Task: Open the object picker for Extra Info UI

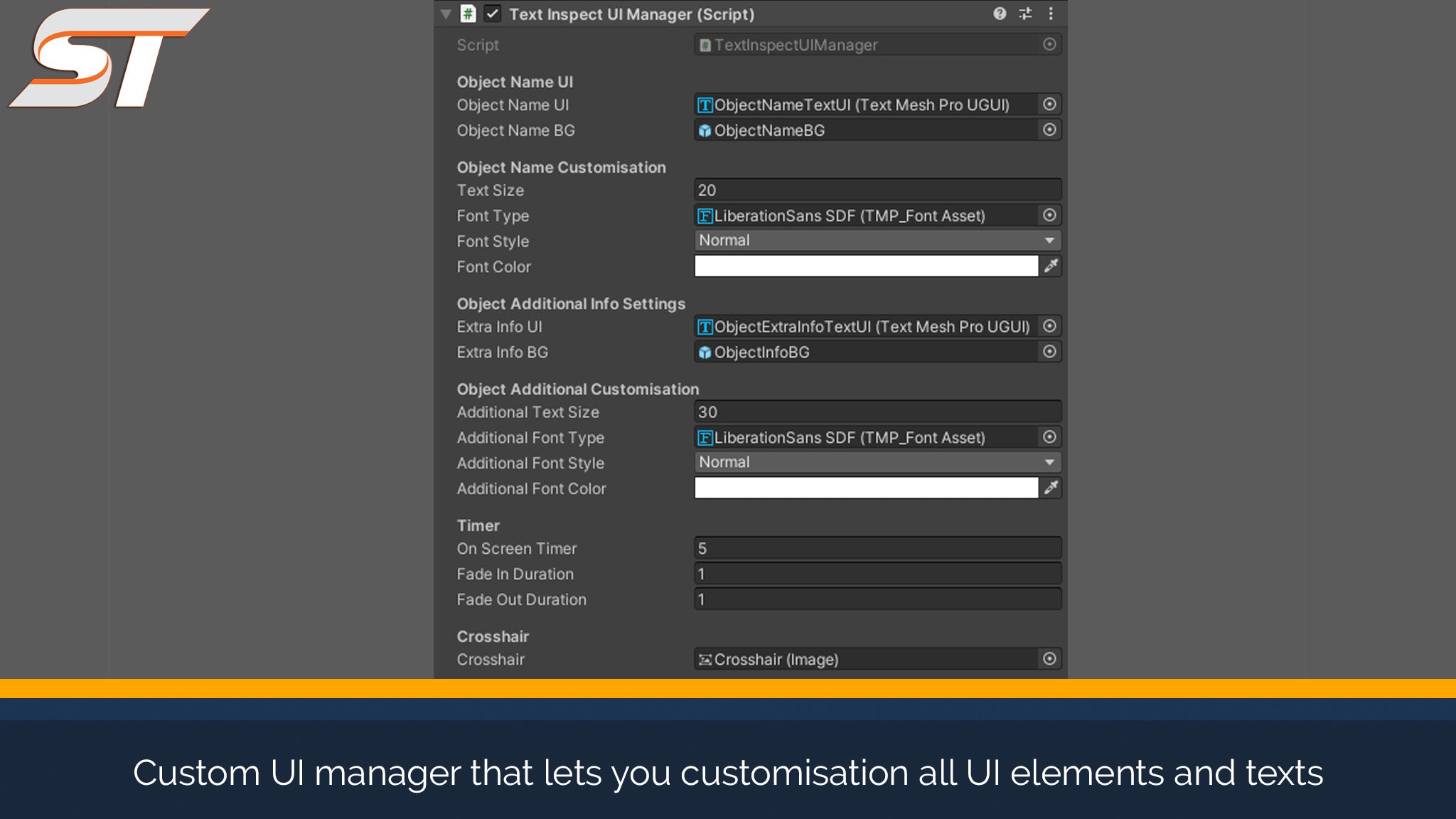Action: [x=1050, y=326]
